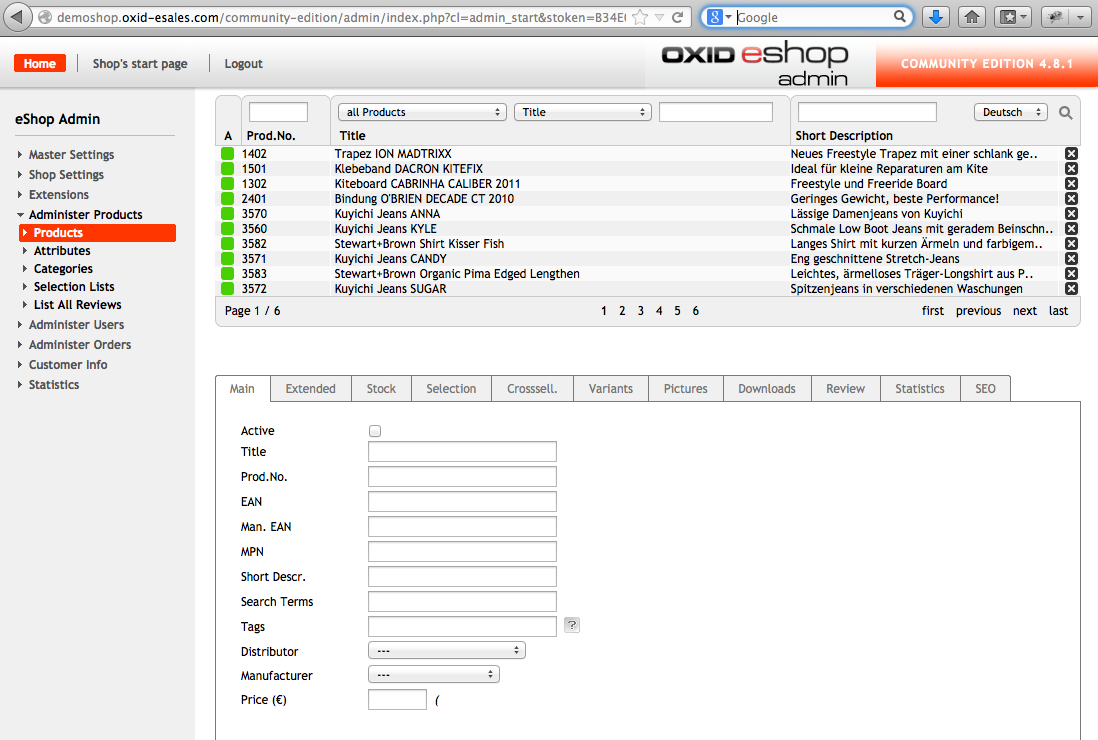Open the Manufacturer dropdown

(433, 675)
